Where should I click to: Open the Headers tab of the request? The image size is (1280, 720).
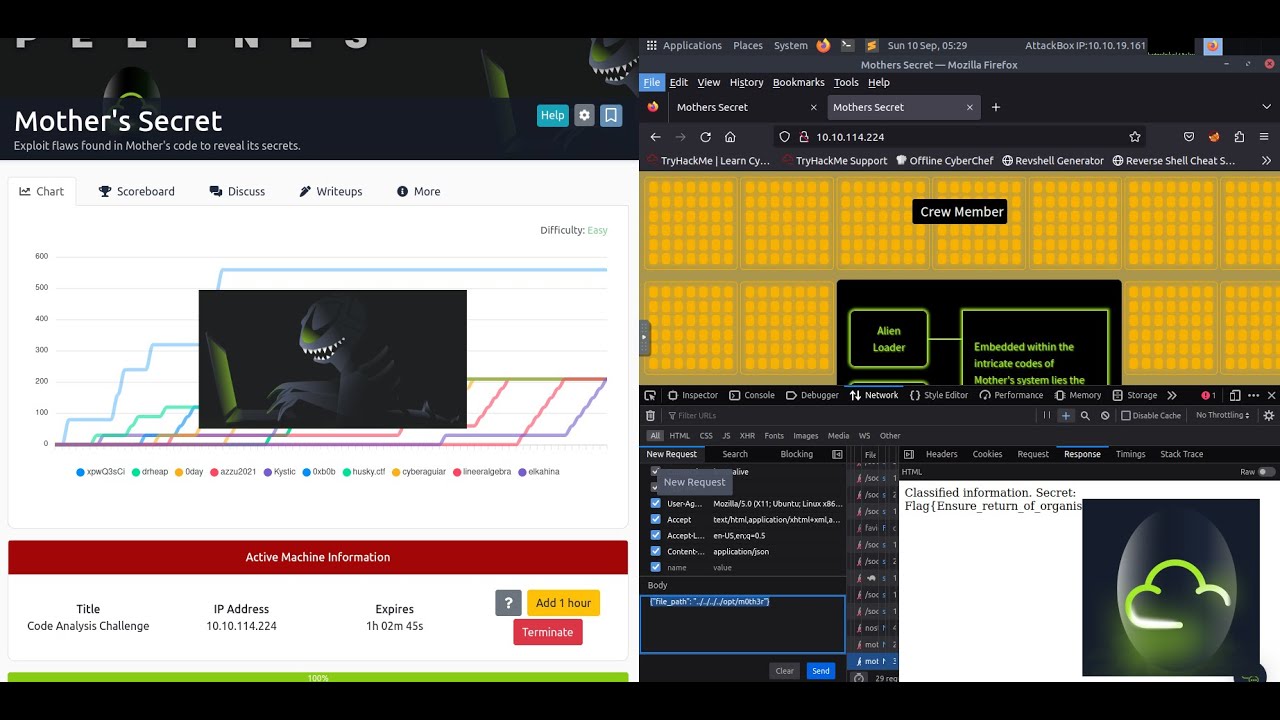click(942, 454)
